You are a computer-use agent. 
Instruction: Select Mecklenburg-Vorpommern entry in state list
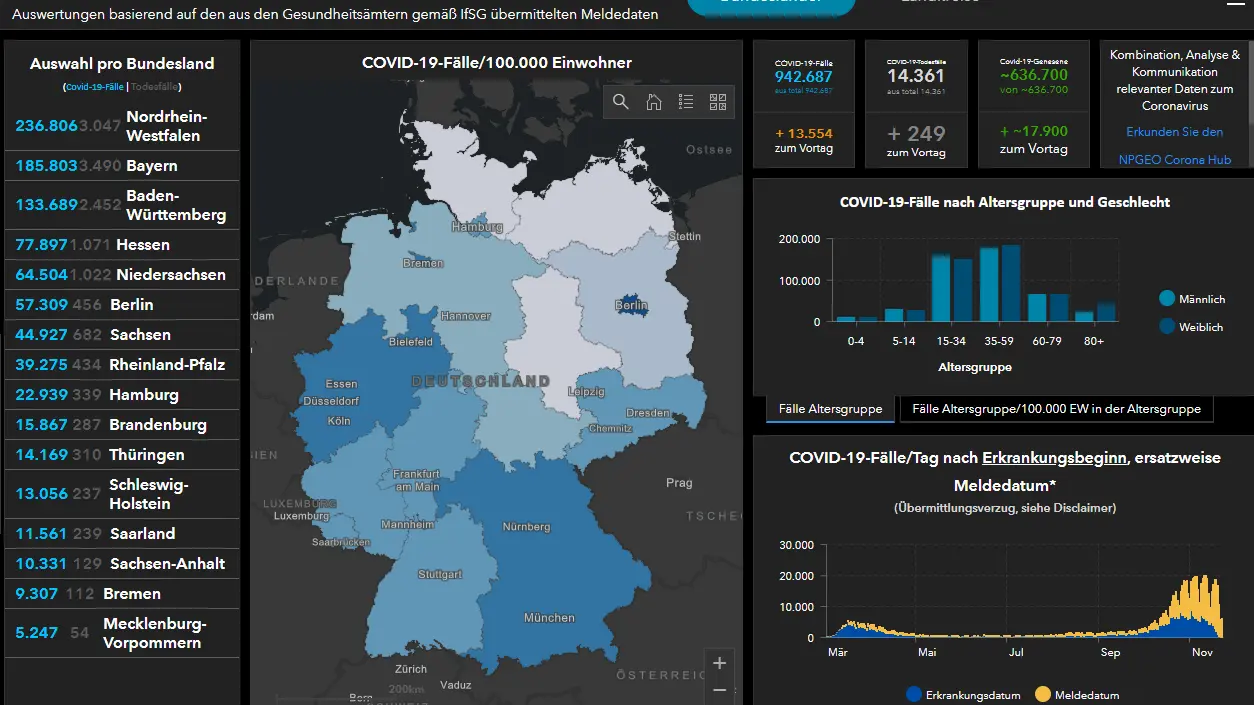point(122,633)
